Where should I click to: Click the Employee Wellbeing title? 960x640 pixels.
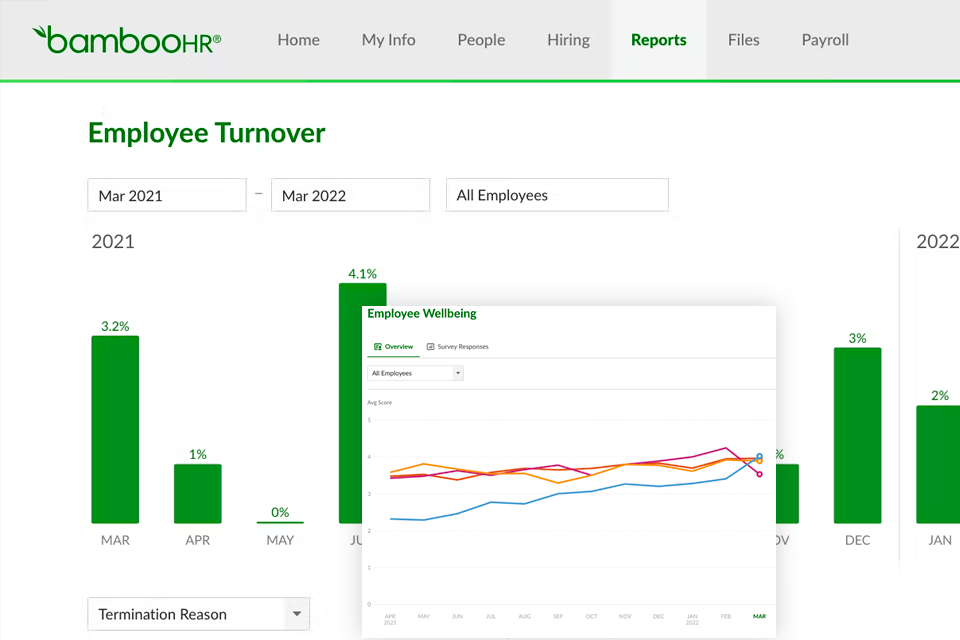click(422, 314)
